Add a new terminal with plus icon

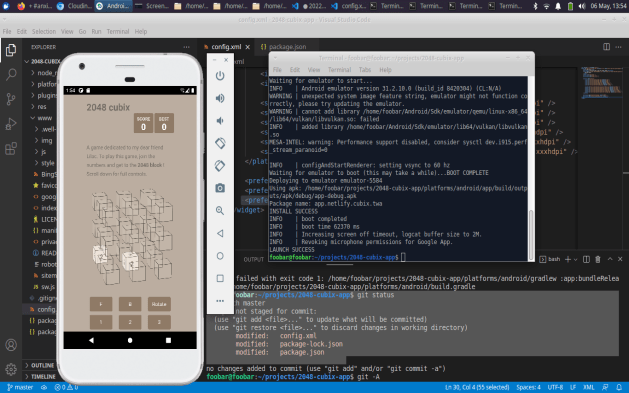click(x=568, y=259)
